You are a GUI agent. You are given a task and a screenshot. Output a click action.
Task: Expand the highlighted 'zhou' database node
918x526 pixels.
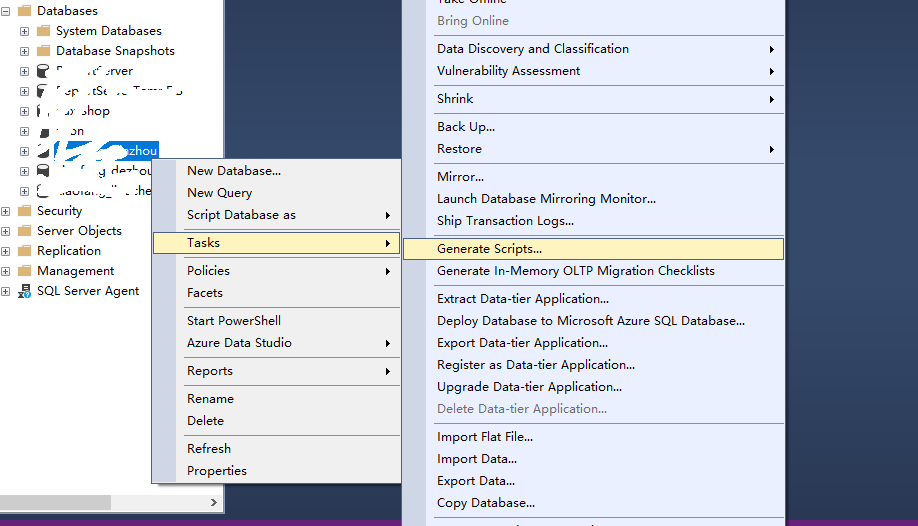pyautogui.click(x=24, y=151)
